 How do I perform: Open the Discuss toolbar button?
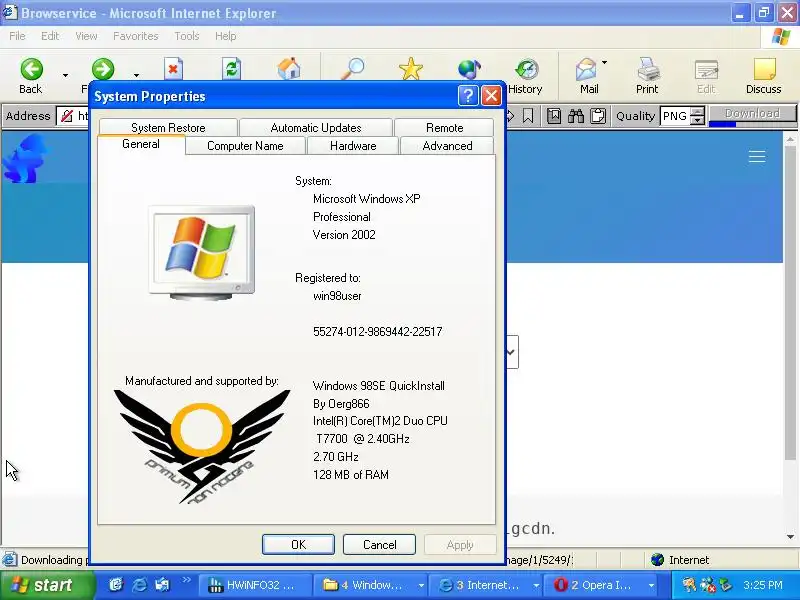point(763,77)
